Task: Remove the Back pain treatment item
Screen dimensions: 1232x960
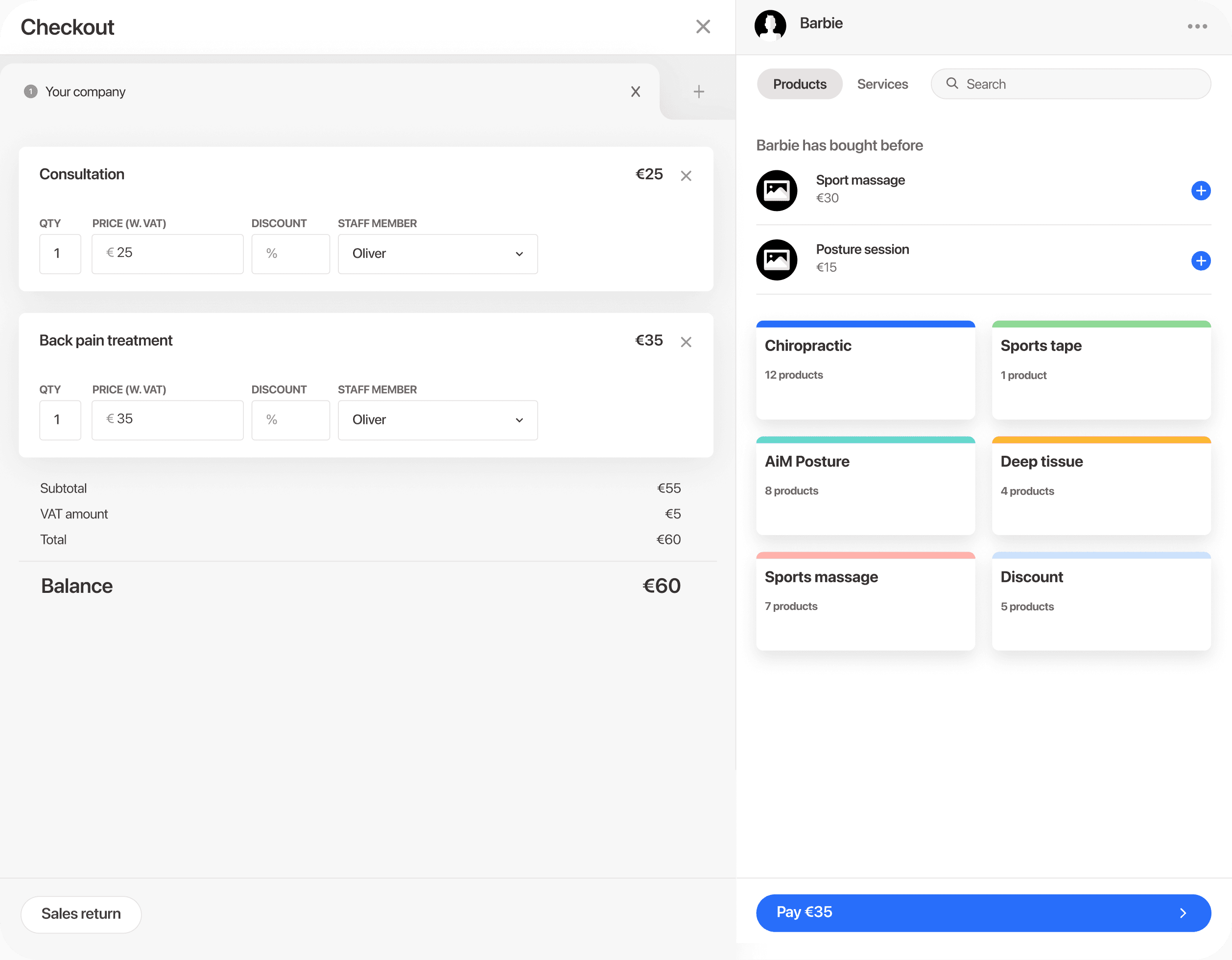Action: pyautogui.click(x=686, y=342)
